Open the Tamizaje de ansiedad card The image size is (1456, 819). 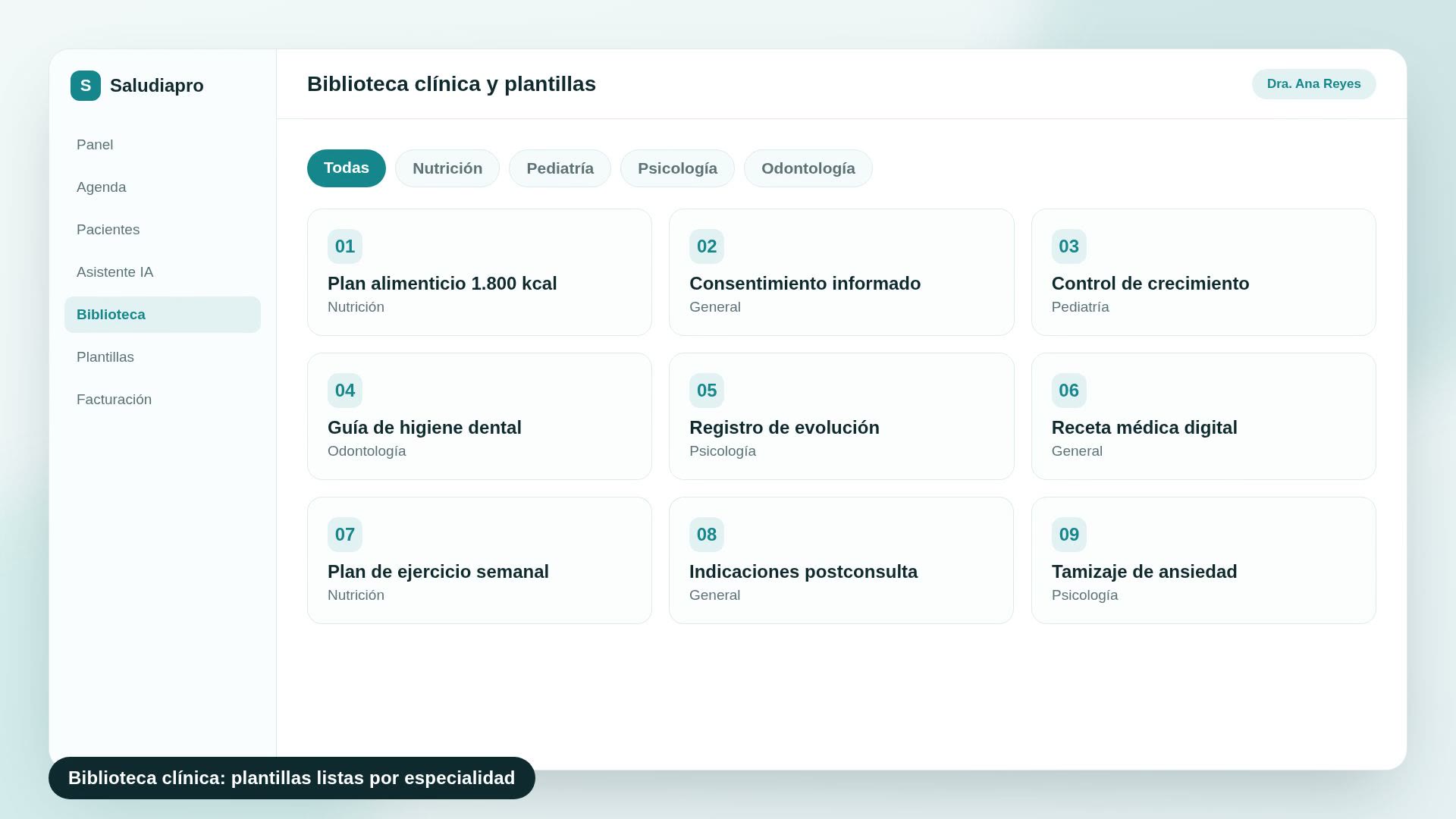1203,560
